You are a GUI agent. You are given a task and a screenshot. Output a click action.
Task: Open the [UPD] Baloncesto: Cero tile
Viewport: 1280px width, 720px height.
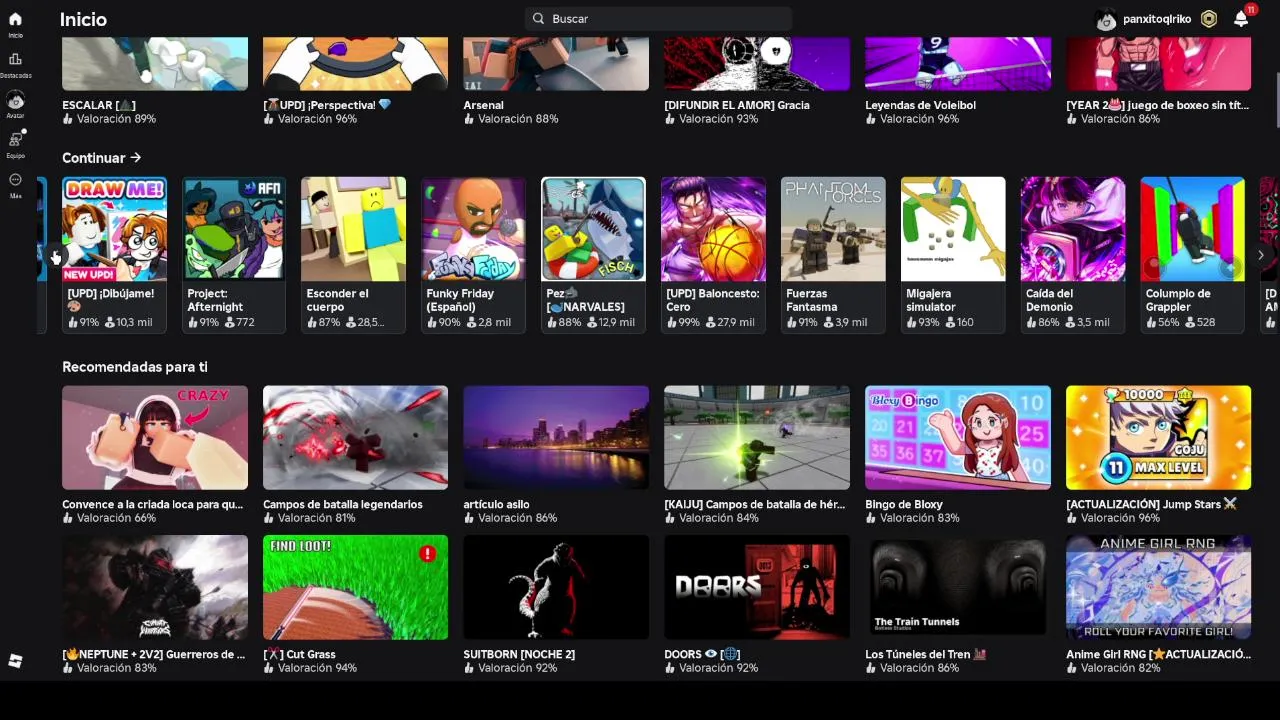click(713, 255)
